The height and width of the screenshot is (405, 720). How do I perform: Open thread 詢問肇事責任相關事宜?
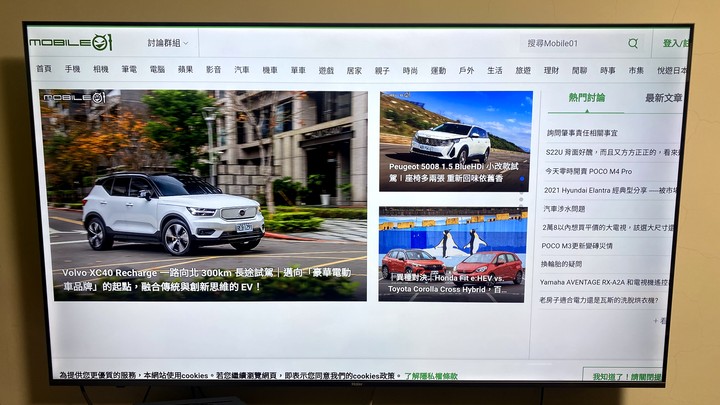click(582, 133)
